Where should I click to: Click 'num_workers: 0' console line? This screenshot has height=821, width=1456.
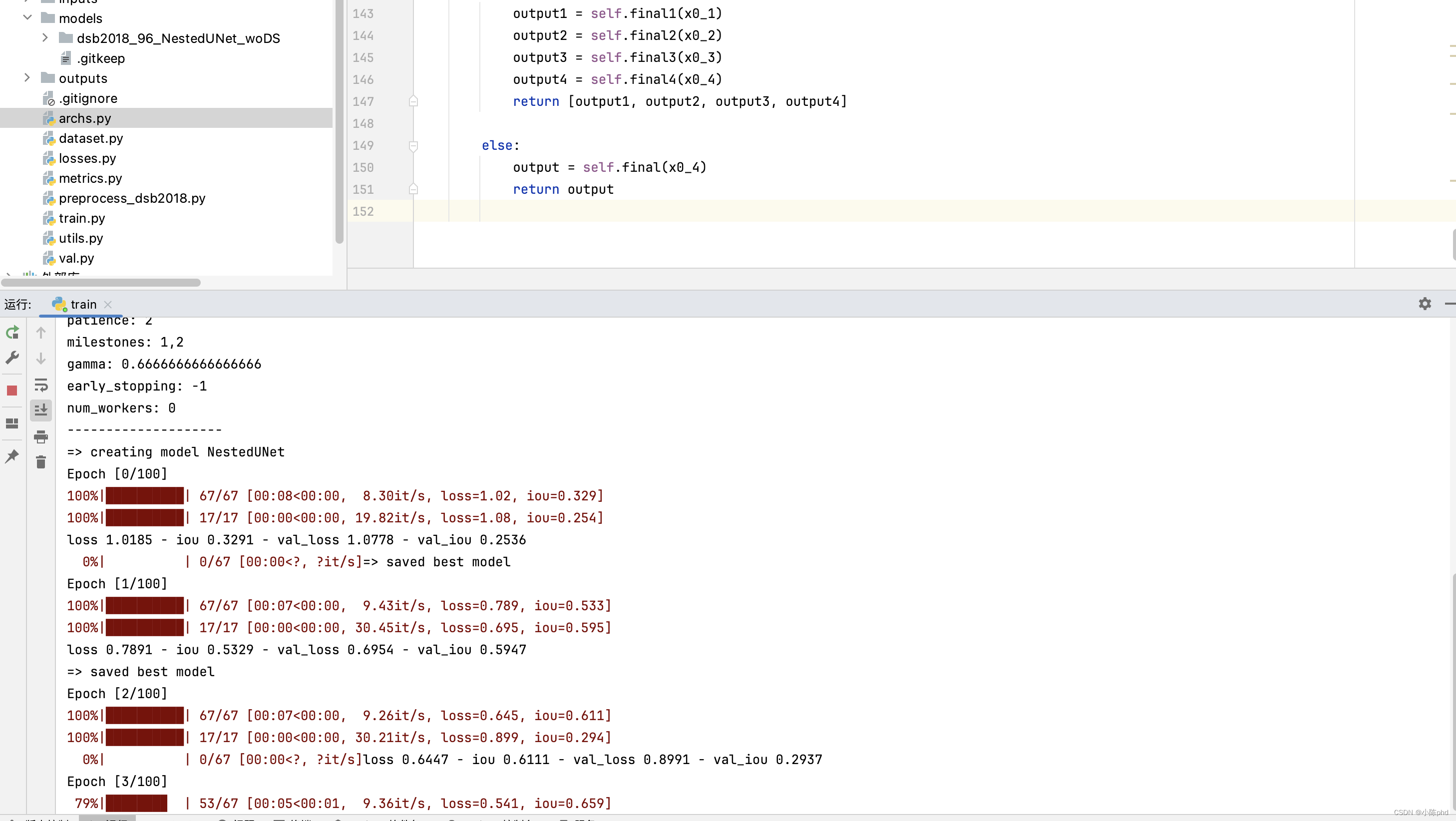(x=121, y=408)
